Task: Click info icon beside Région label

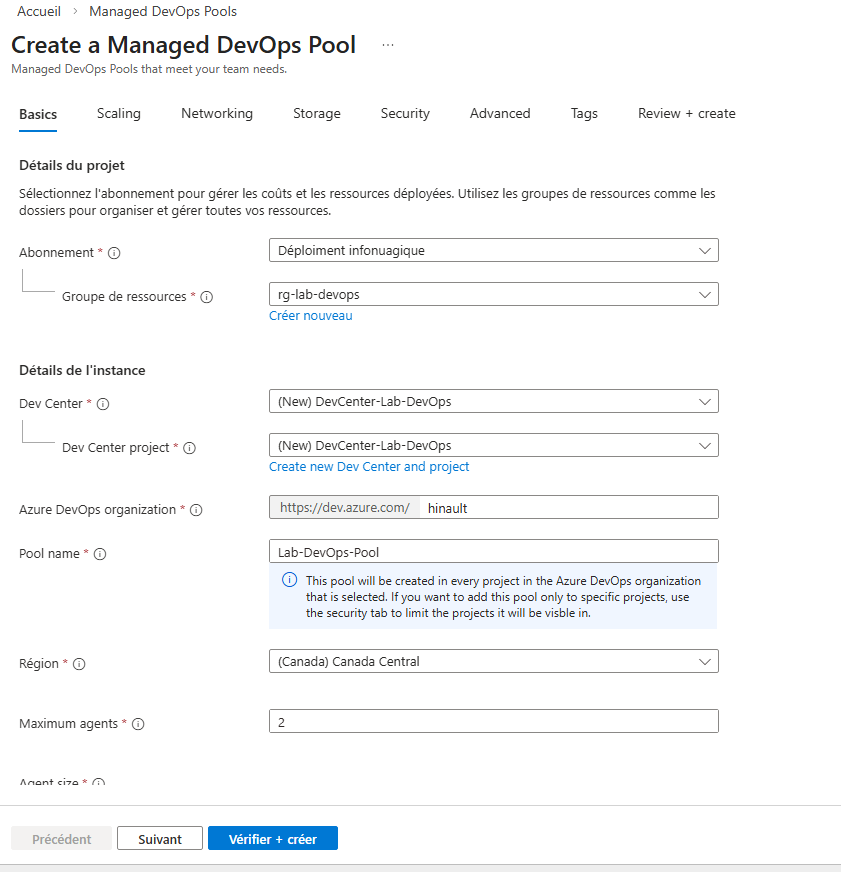Action: click(x=79, y=664)
